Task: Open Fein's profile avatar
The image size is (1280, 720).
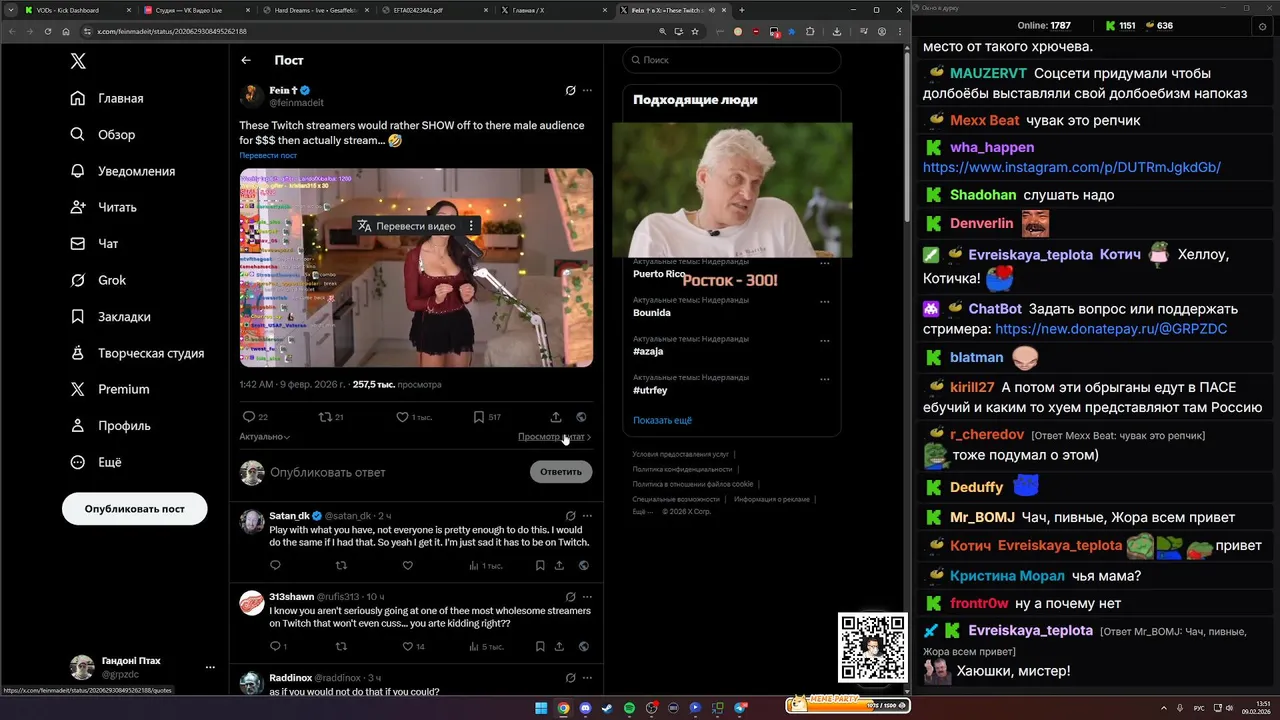Action: (251, 96)
